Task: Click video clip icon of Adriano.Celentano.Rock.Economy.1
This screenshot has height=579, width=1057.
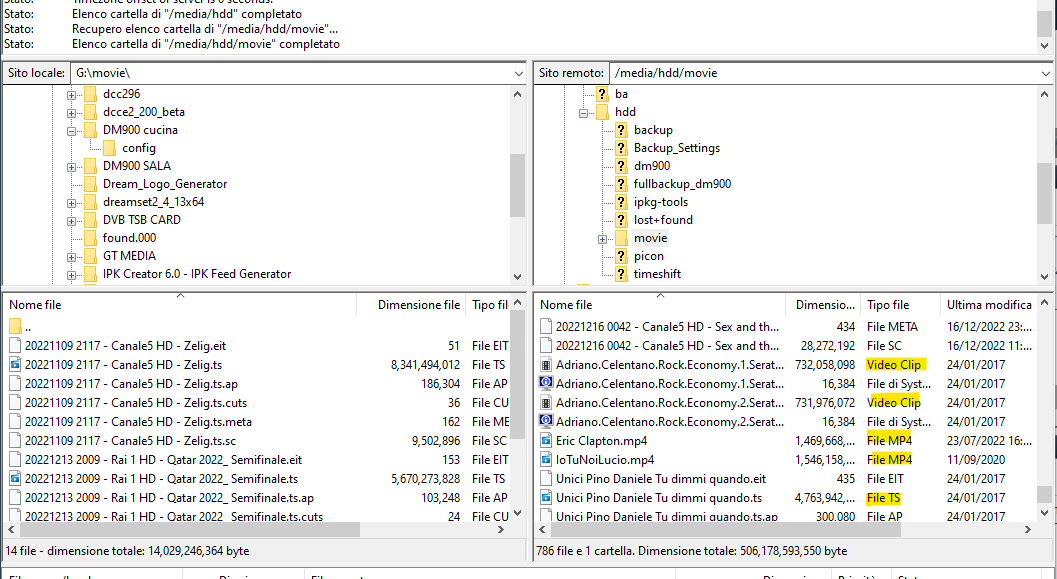Action: (x=547, y=365)
